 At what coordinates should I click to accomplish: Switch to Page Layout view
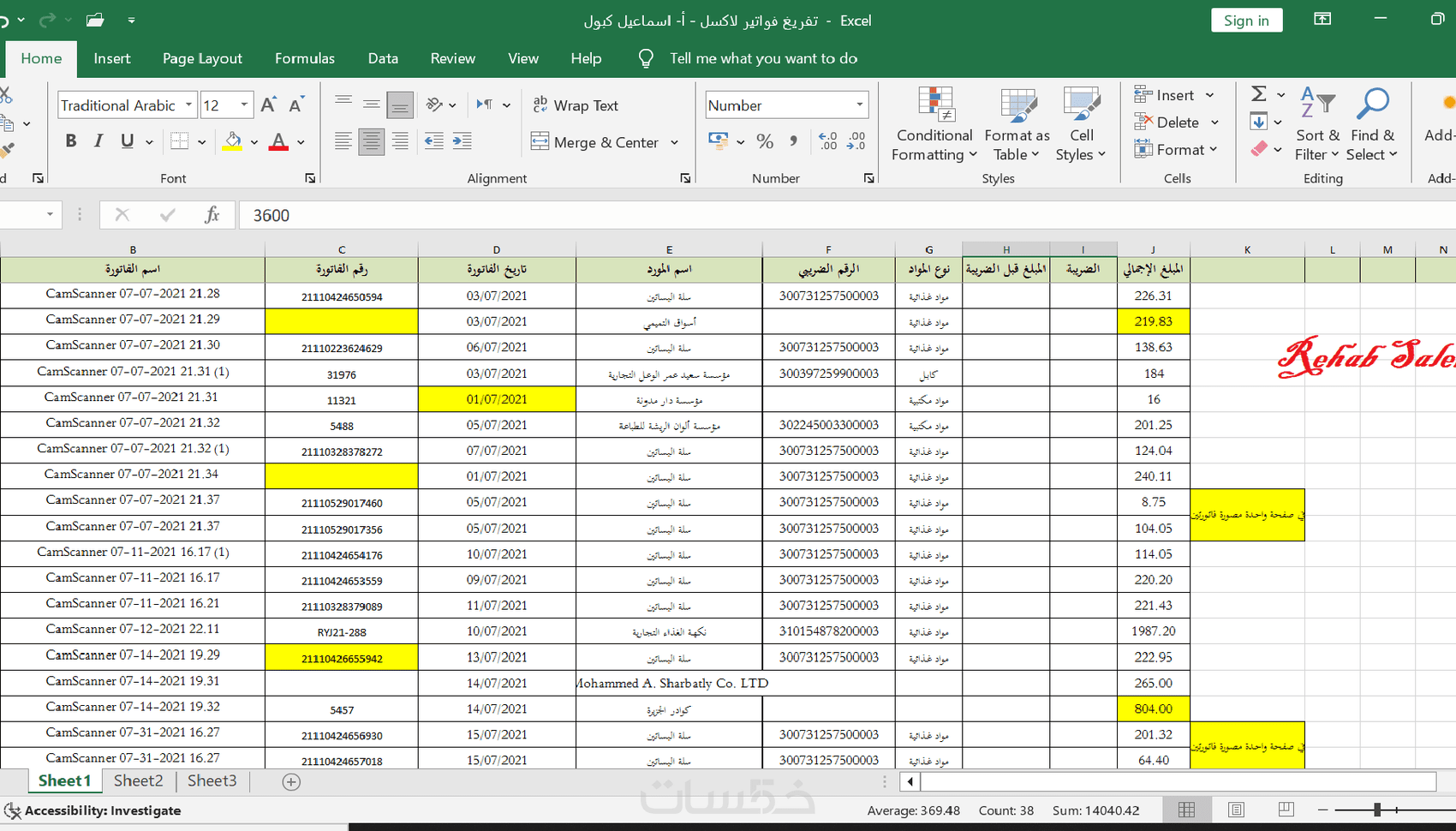click(x=1236, y=810)
